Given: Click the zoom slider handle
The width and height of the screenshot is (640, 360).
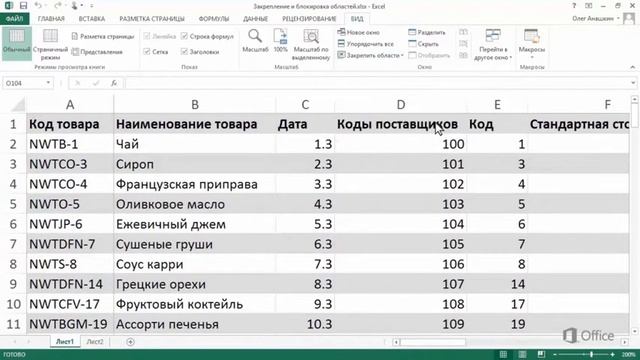Looking at the screenshot, I should pyautogui.click(x=591, y=354).
